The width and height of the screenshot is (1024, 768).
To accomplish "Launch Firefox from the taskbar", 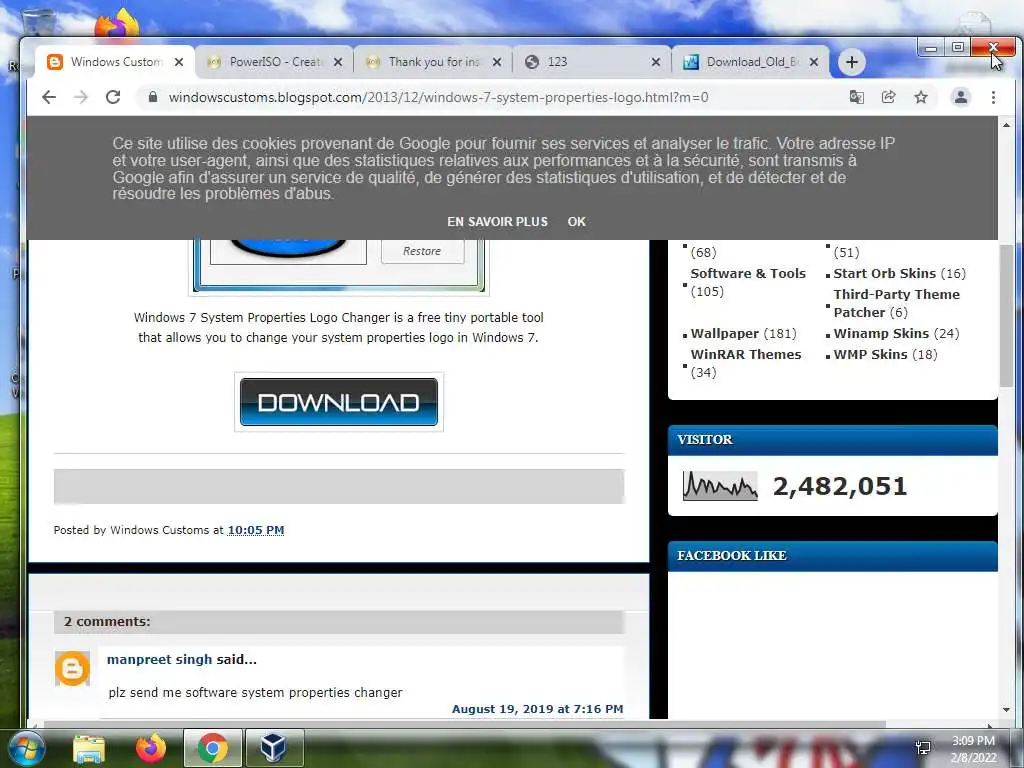I will tap(151, 748).
